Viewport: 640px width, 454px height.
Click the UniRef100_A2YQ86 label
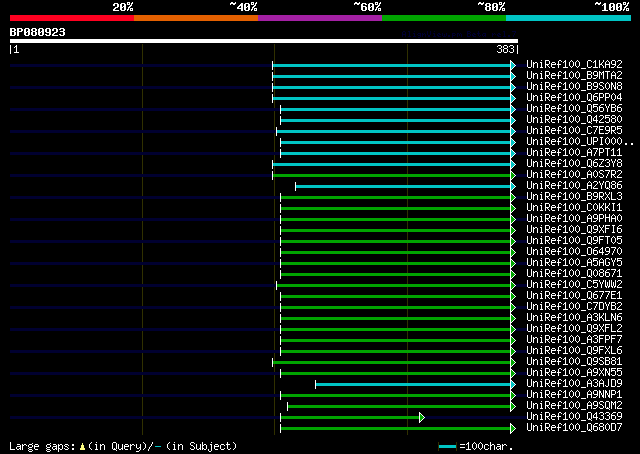(574, 186)
